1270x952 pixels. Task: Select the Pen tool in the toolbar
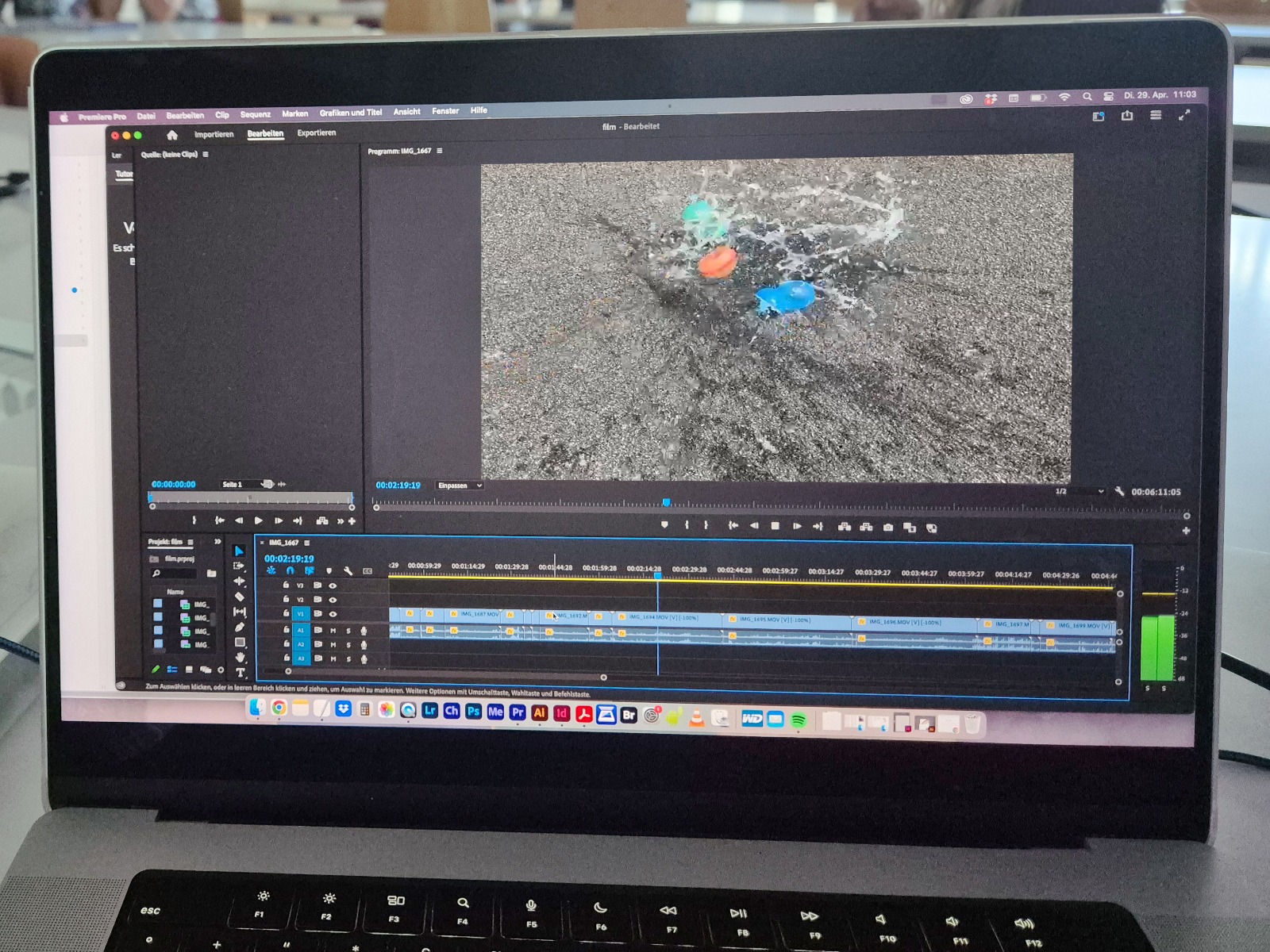pos(240,627)
